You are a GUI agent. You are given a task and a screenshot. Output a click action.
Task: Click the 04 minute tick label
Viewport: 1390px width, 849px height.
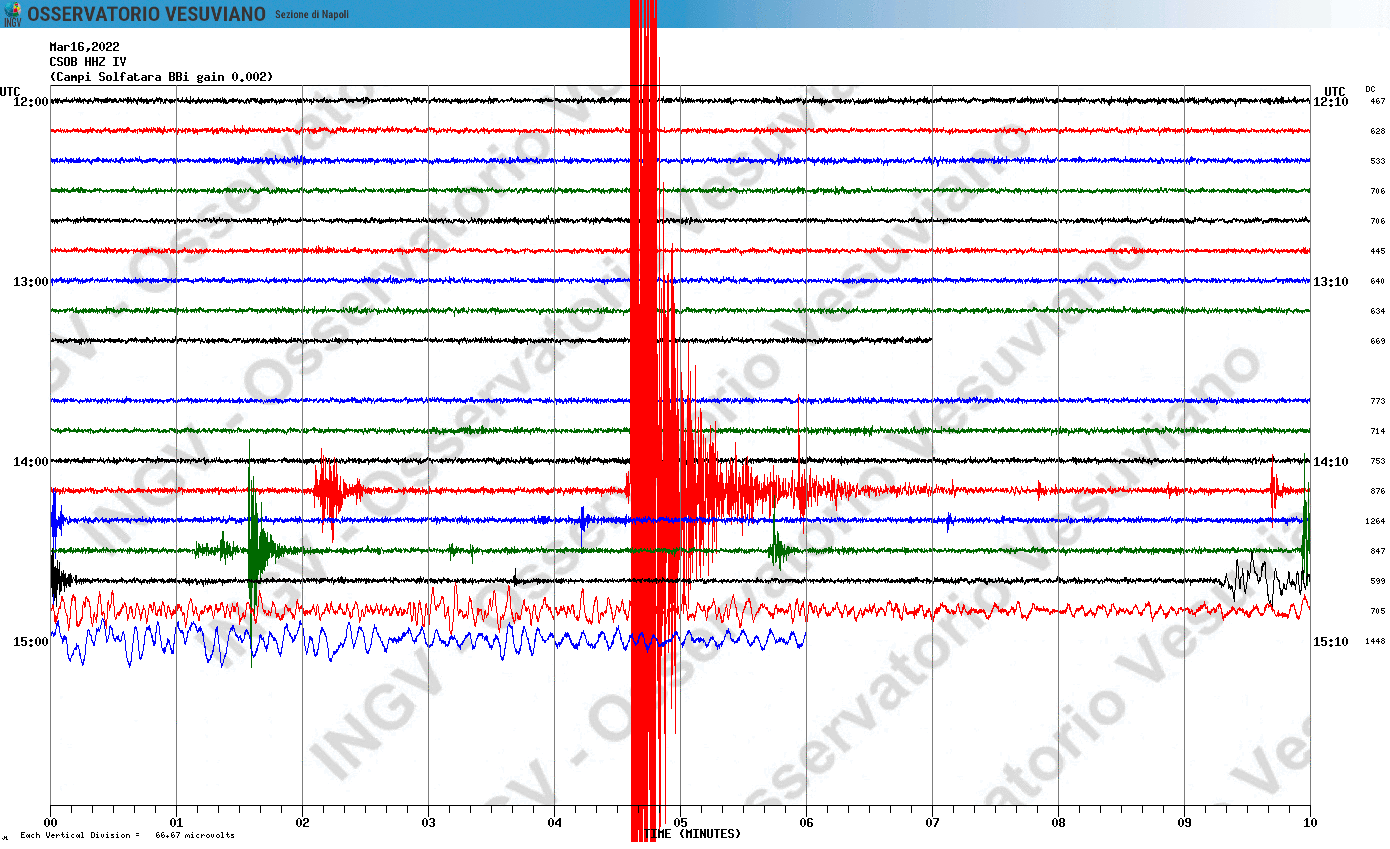[x=554, y=823]
